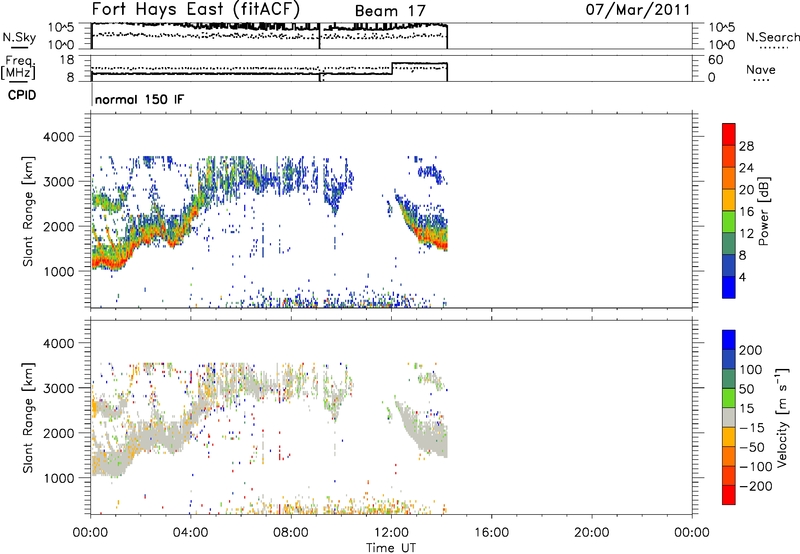The image size is (800, 554).
Task: Click the 'Fort Hays East (fitACF)' title
Action: 195,10
